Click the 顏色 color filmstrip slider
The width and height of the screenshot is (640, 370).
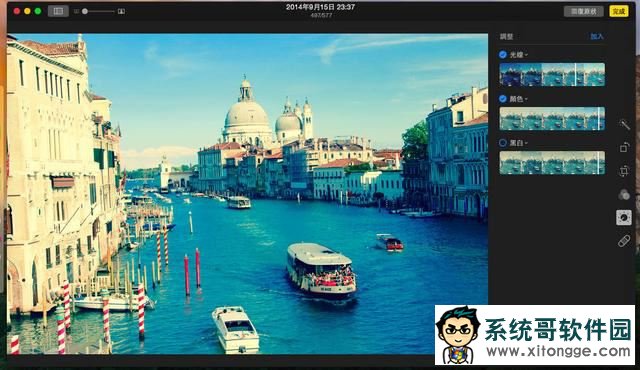point(552,118)
